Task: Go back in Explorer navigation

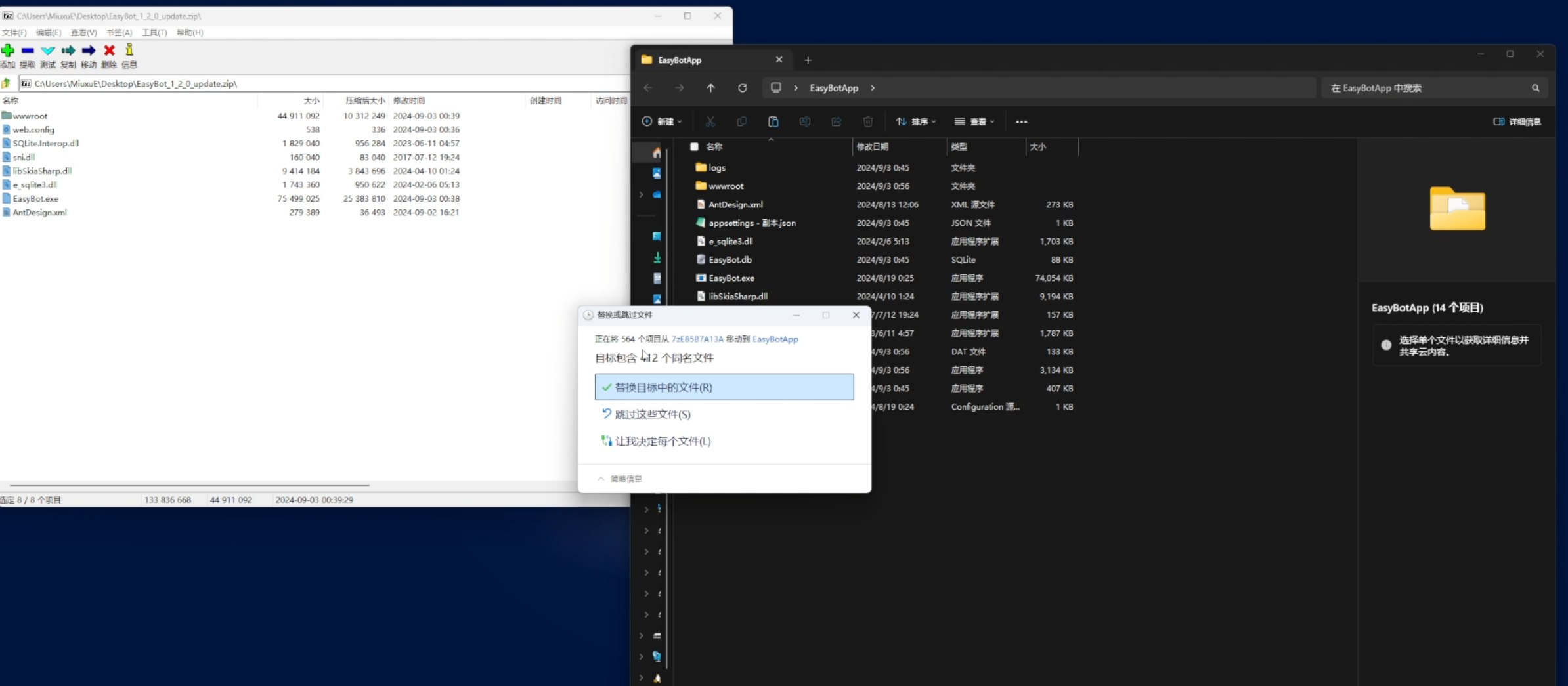Action: tap(648, 88)
